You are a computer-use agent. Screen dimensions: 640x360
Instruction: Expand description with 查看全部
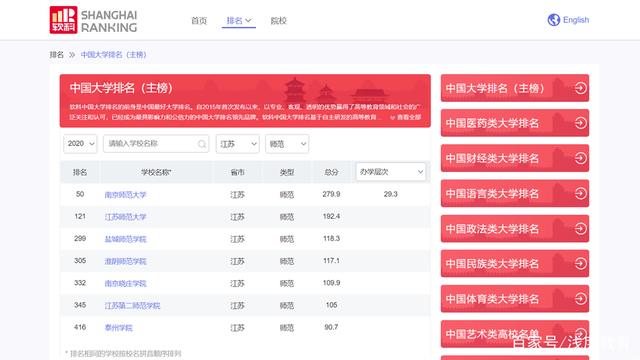[x=405, y=117]
